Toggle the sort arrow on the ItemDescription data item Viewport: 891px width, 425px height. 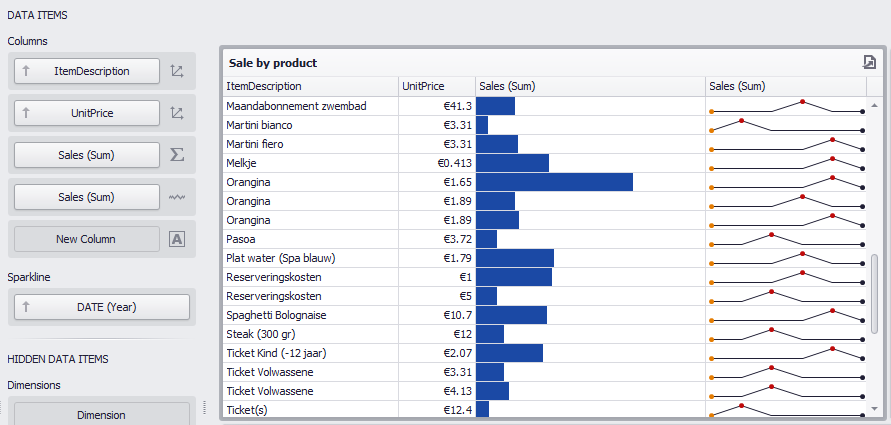coord(27,71)
